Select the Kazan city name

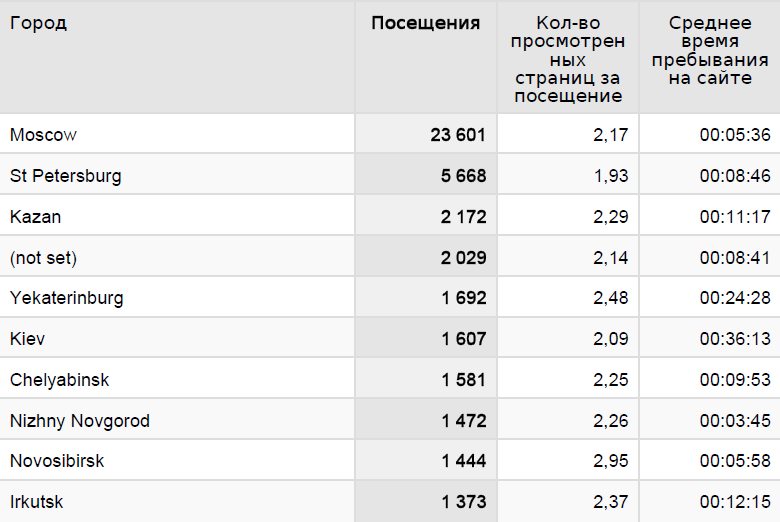click(x=35, y=217)
